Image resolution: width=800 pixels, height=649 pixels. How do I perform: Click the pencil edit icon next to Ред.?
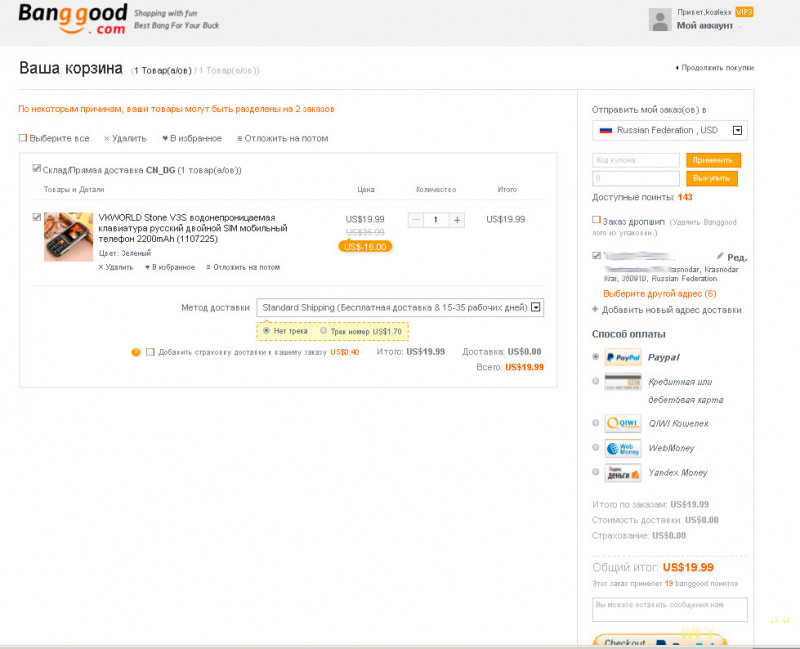click(x=719, y=256)
